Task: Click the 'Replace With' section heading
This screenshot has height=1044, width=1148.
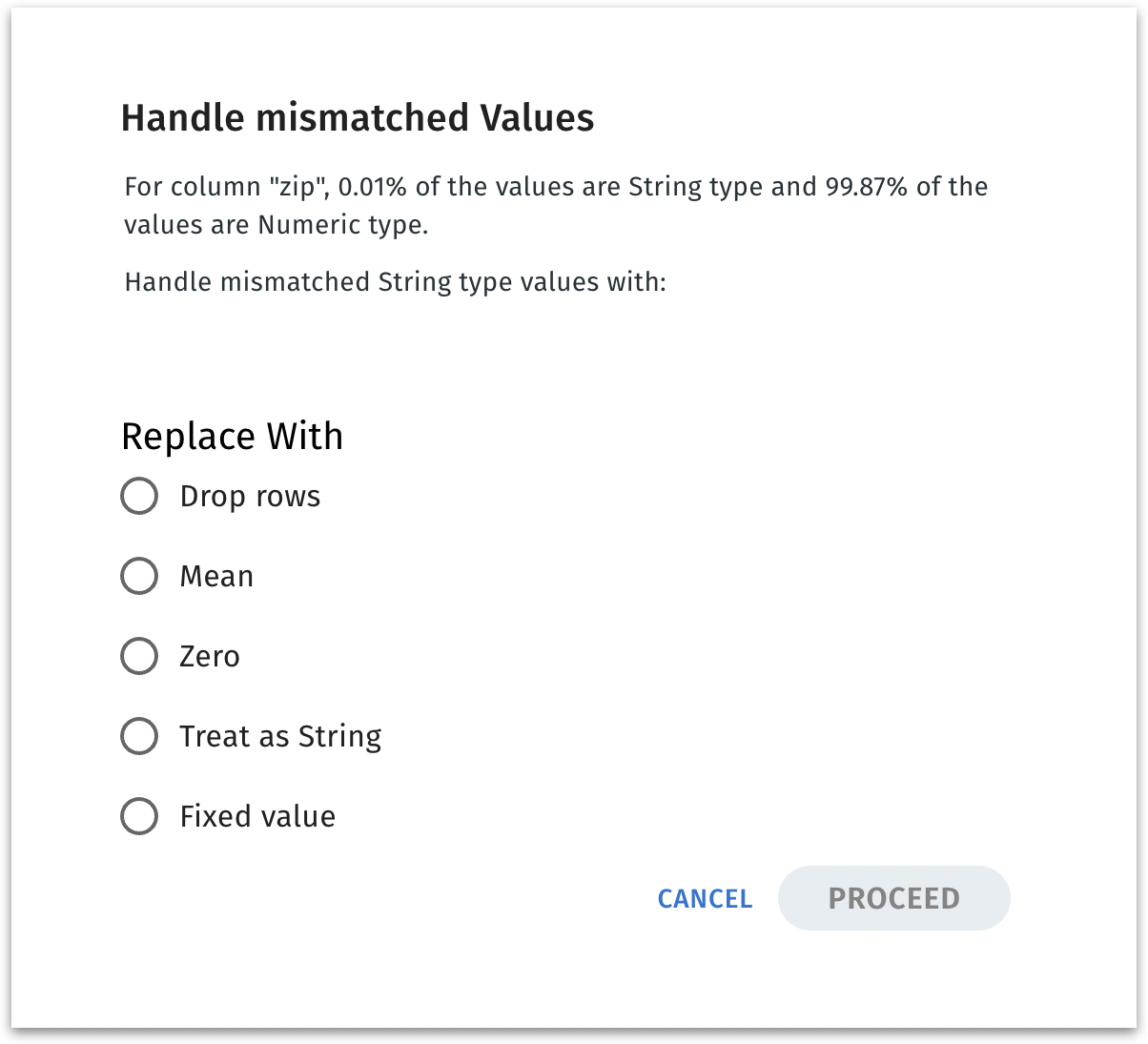Action: pyautogui.click(x=232, y=437)
